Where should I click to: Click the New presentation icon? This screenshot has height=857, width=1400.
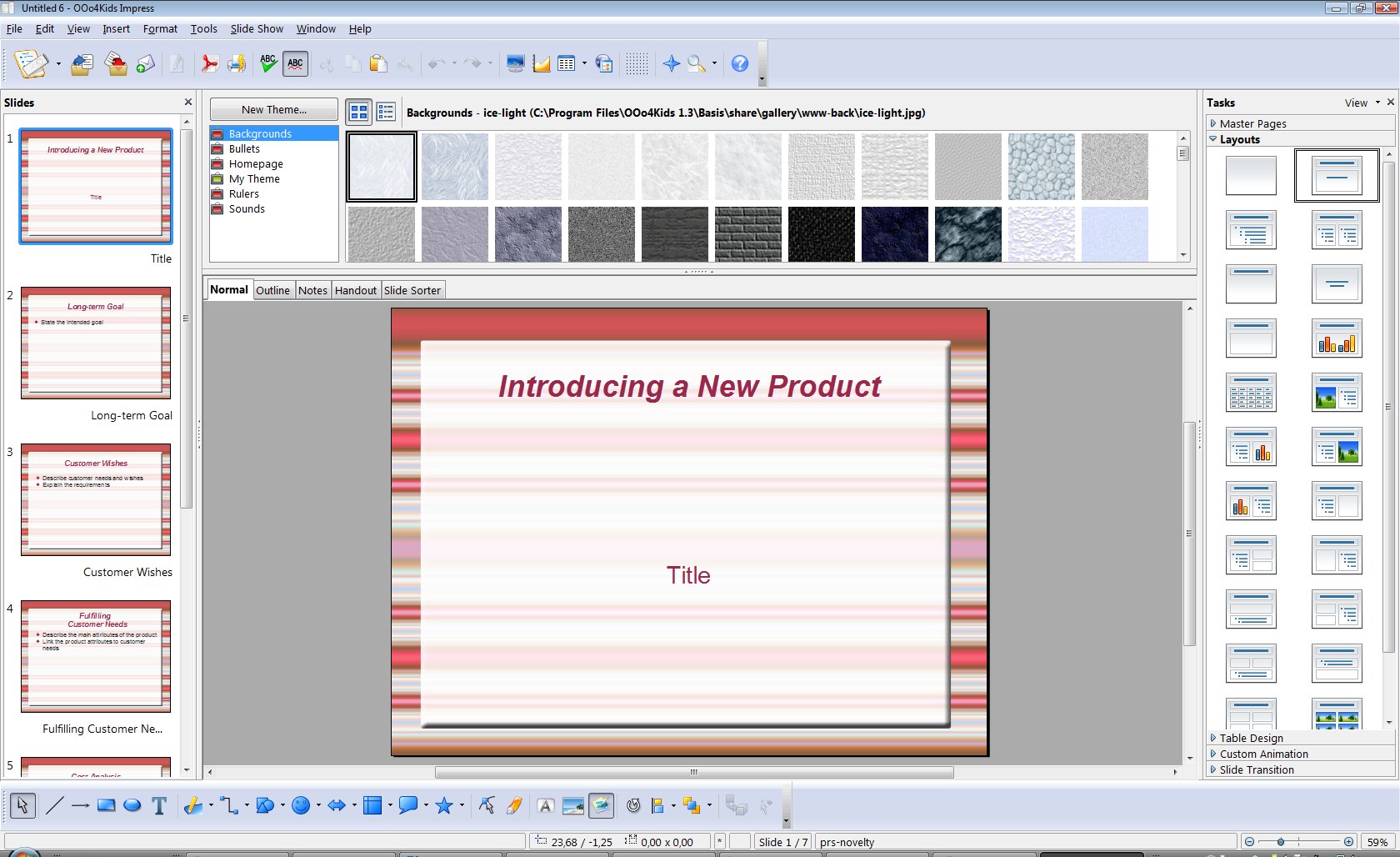pos(31,63)
